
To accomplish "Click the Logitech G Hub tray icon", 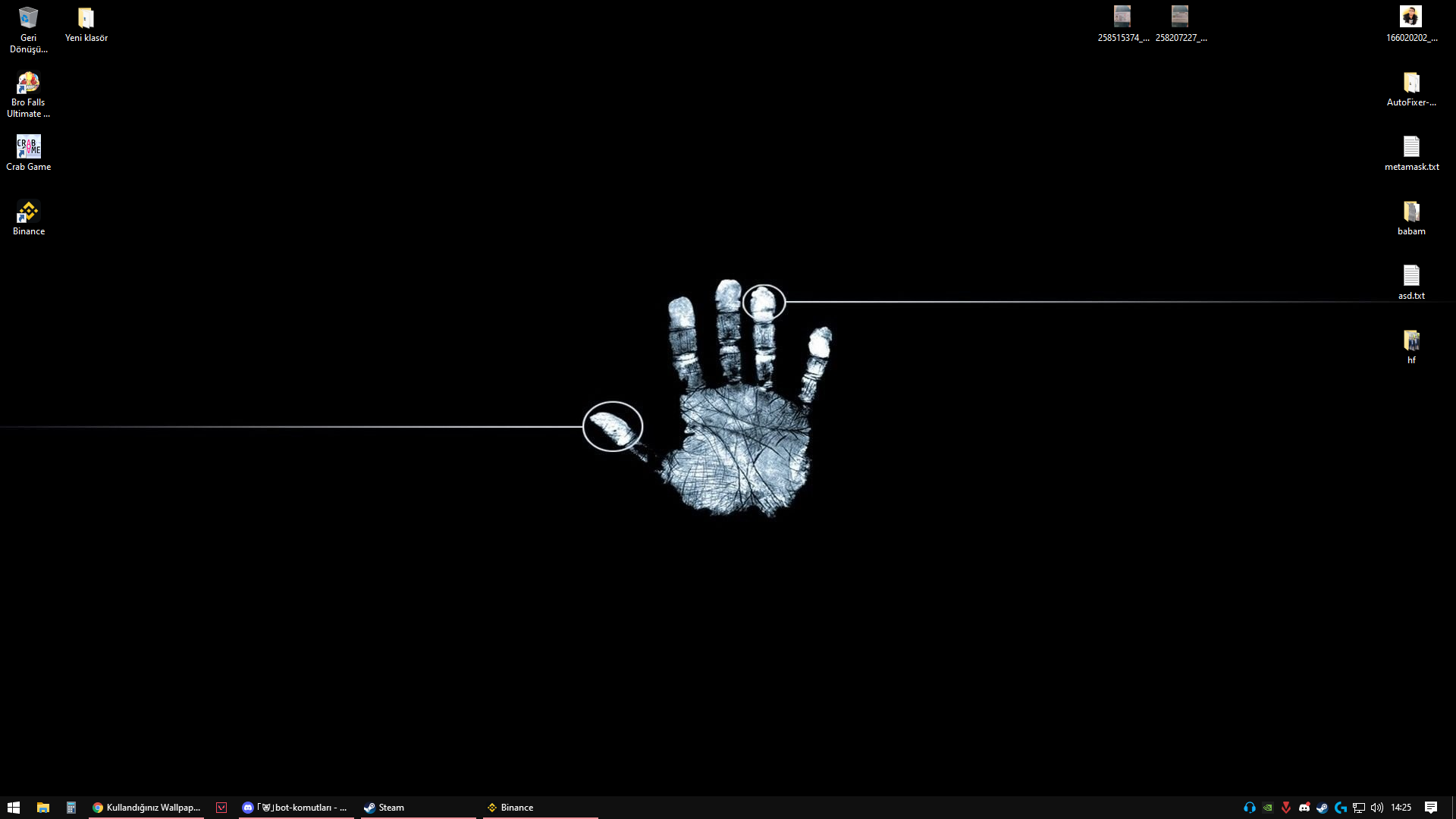I will click(x=1340, y=808).
